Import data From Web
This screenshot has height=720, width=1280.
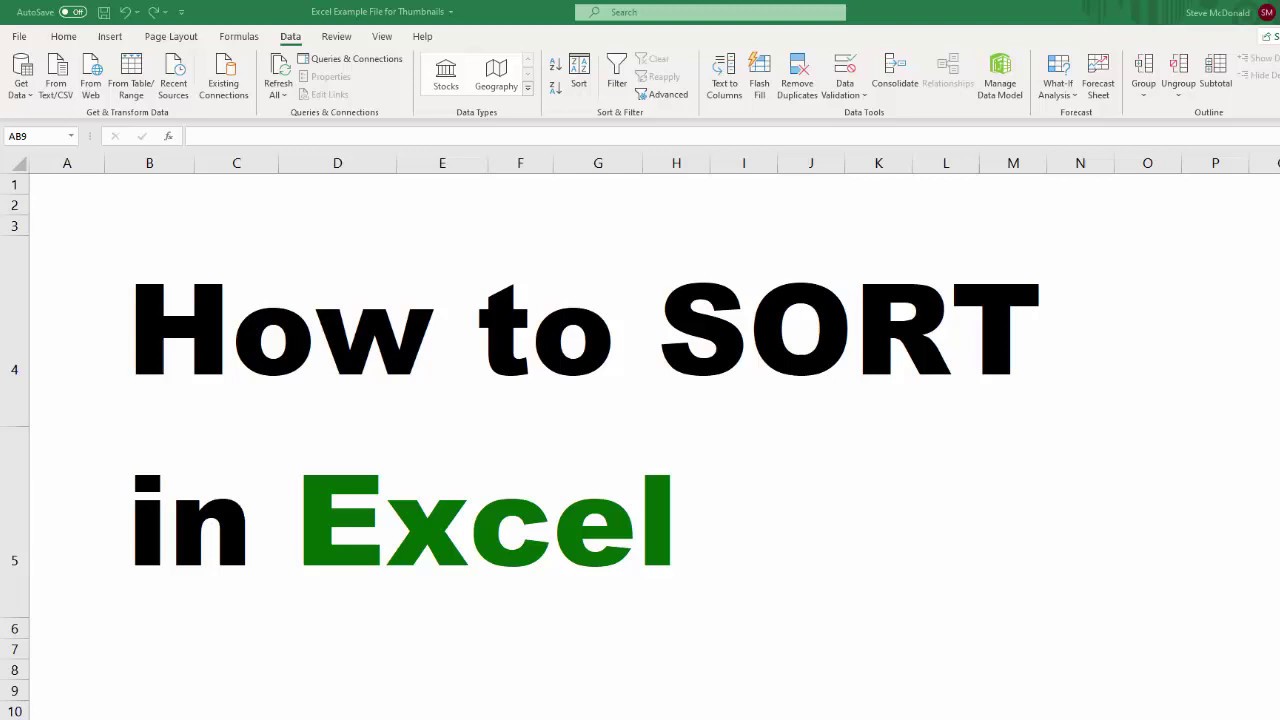coord(91,77)
